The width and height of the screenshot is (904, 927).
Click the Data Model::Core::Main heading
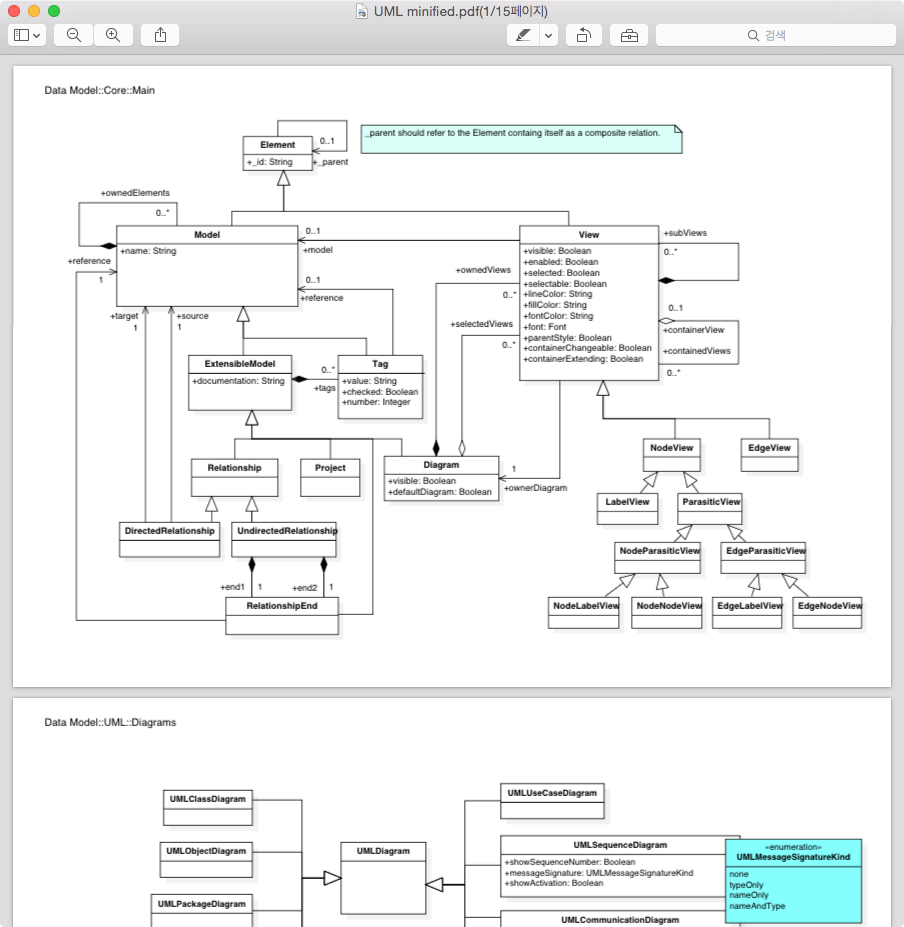(98, 90)
